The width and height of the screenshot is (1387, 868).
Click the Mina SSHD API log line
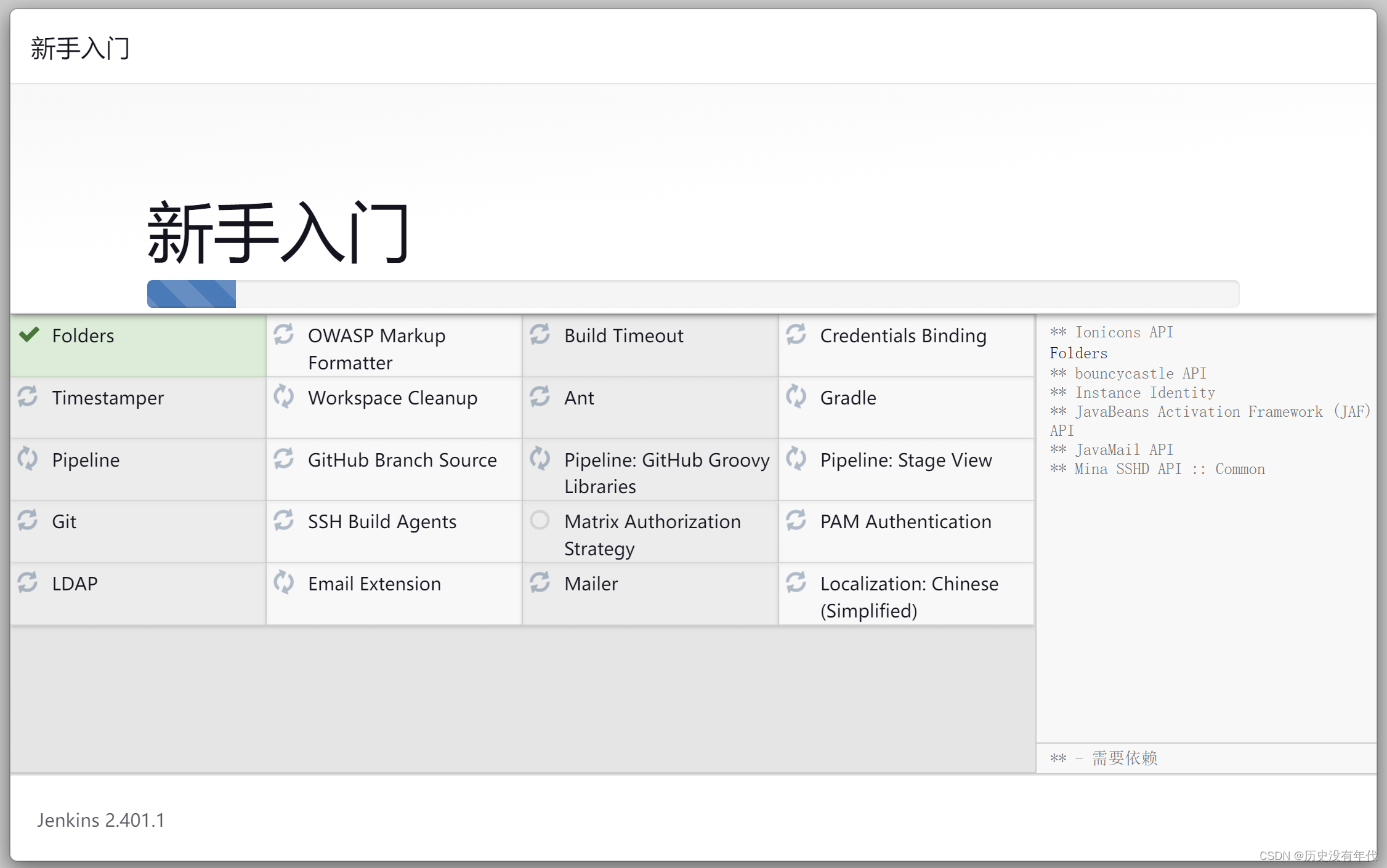click(x=1157, y=469)
